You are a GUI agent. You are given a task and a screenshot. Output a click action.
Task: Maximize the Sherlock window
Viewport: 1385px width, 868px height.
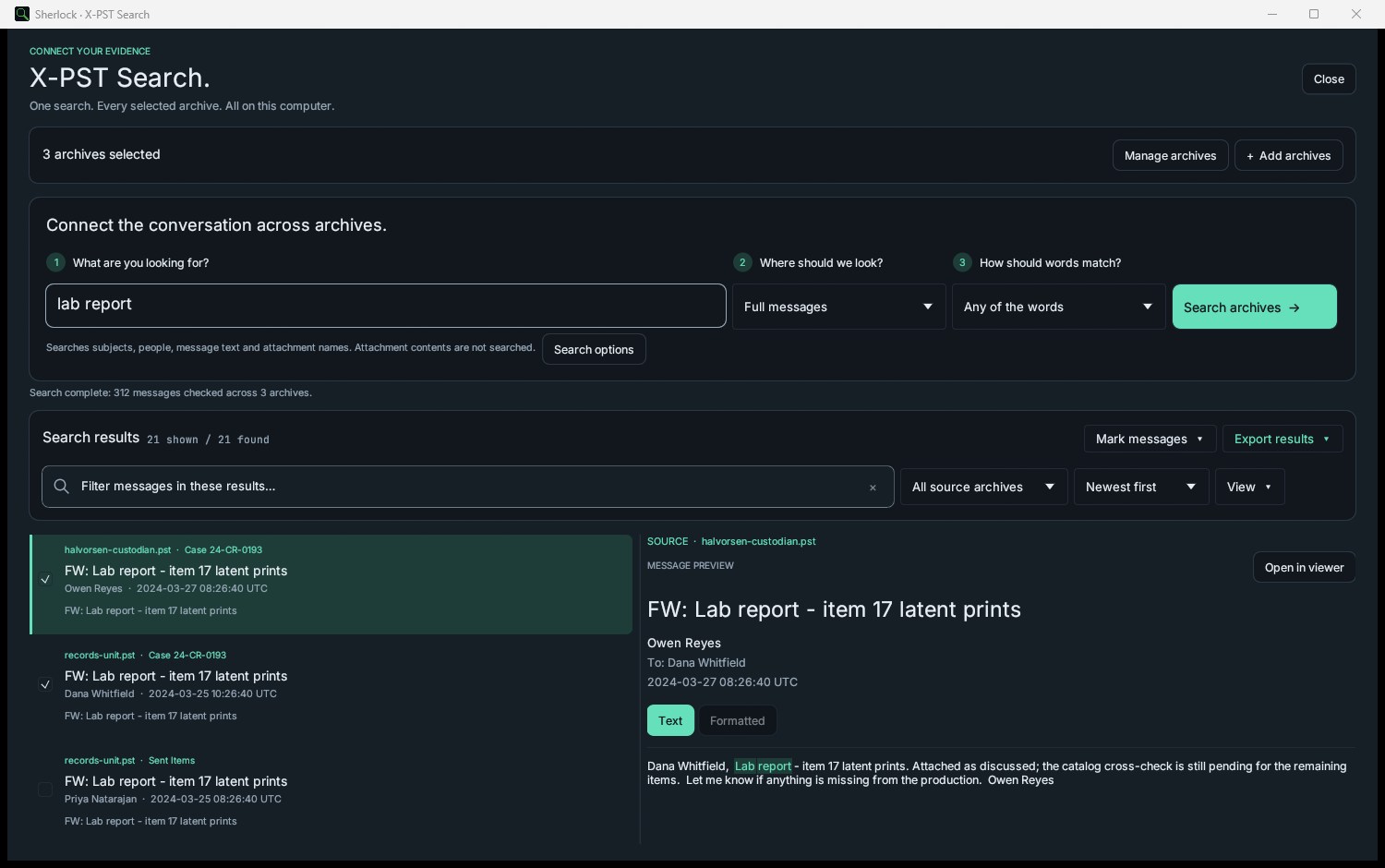(1314, 14)
